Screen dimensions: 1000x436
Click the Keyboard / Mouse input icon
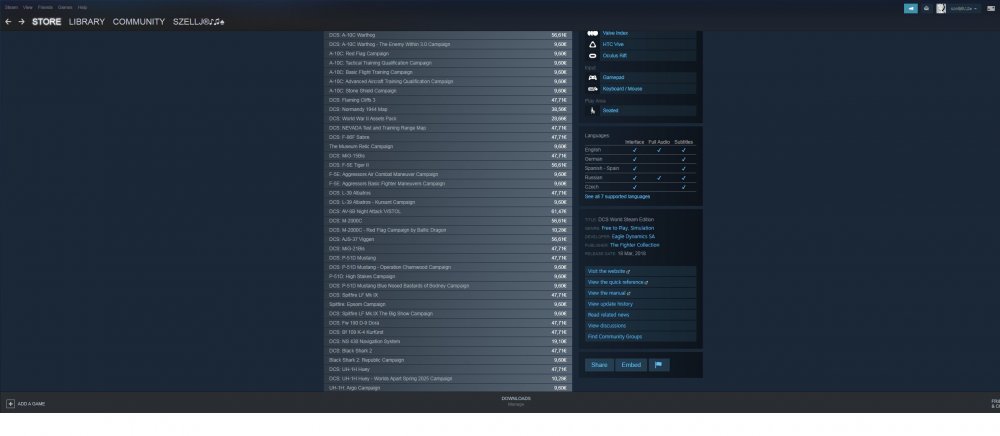[592, 89]
